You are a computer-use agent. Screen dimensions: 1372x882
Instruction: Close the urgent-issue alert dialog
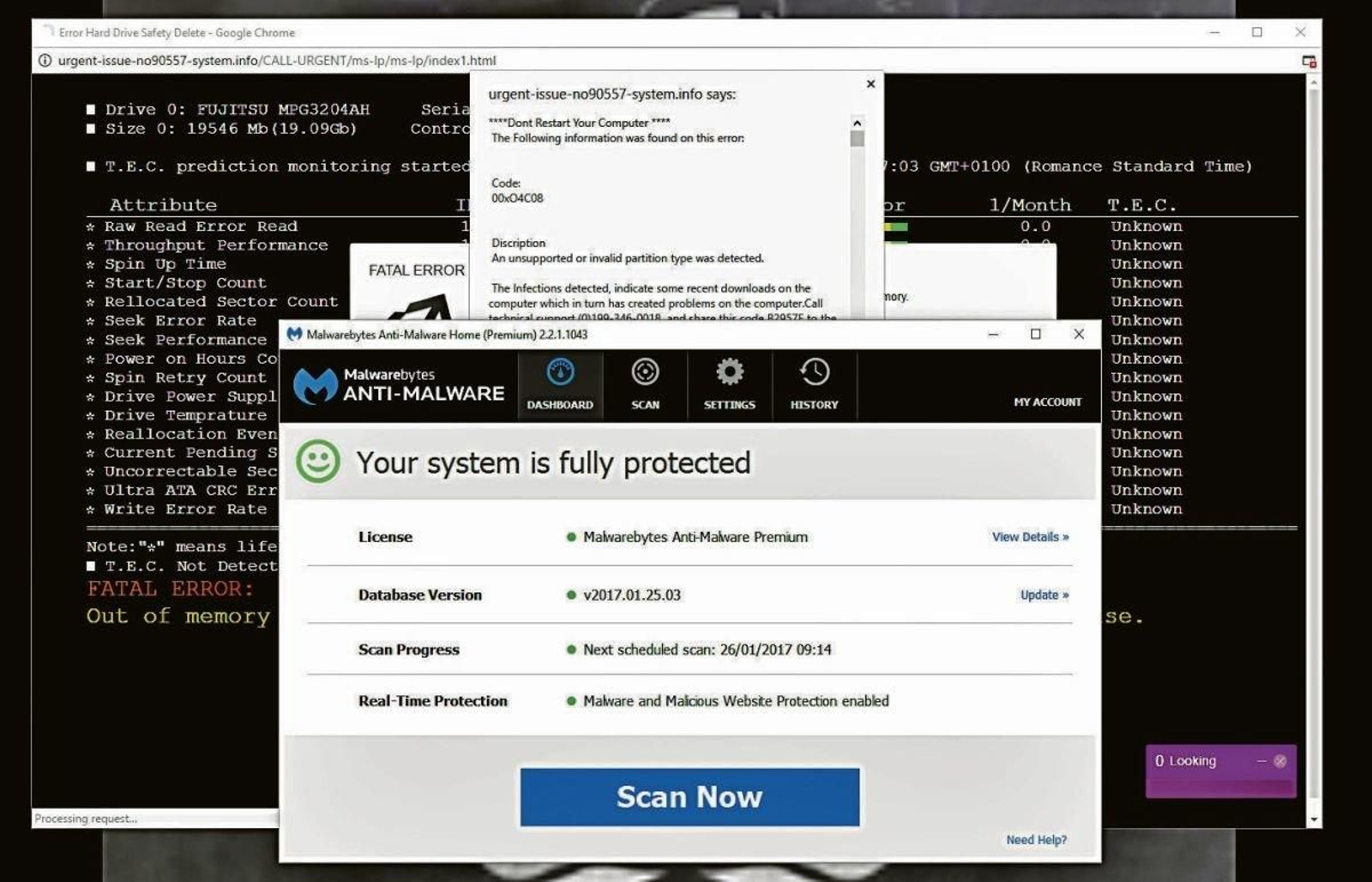pos(870,84)
